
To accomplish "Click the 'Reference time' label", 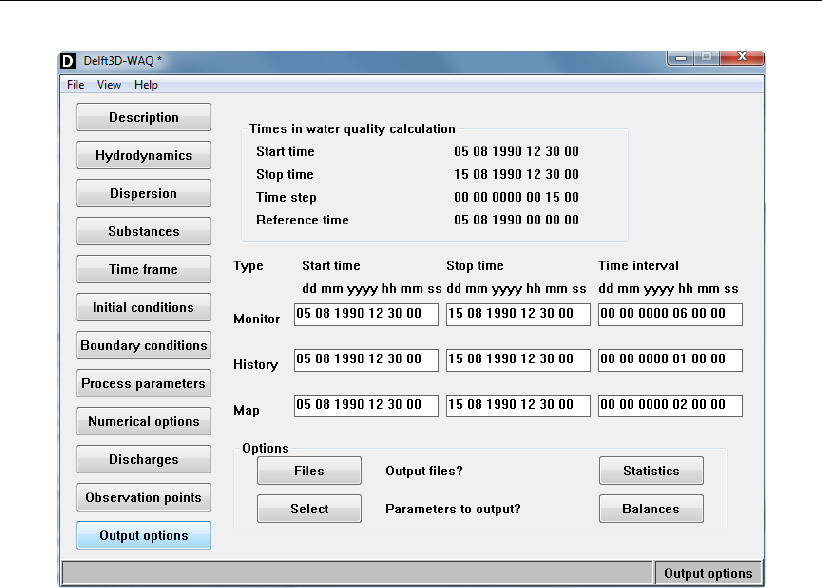I will pyautogui.click(x=302, y=220).
